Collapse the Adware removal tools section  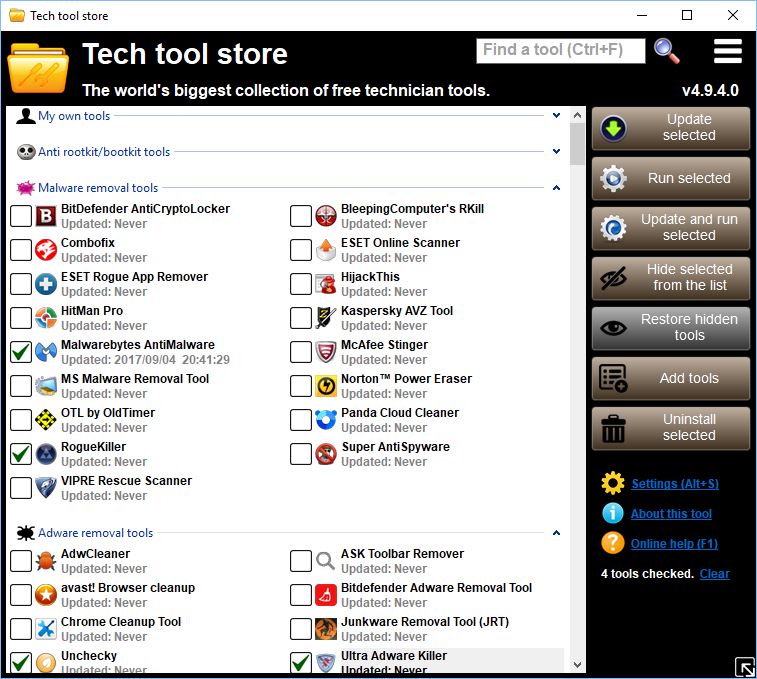point(556,533)
